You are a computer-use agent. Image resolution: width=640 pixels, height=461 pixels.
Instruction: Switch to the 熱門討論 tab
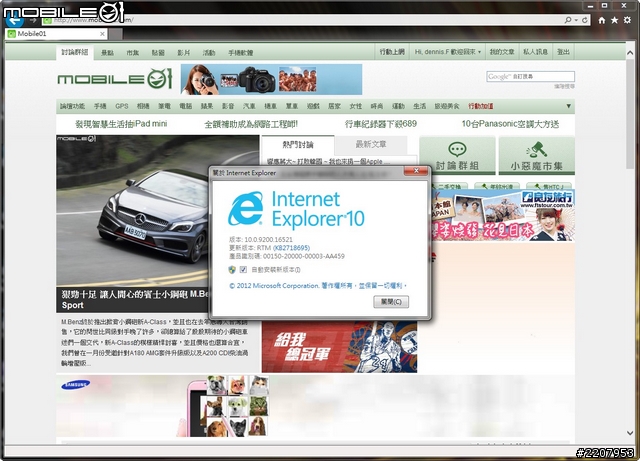pos(298,145)
